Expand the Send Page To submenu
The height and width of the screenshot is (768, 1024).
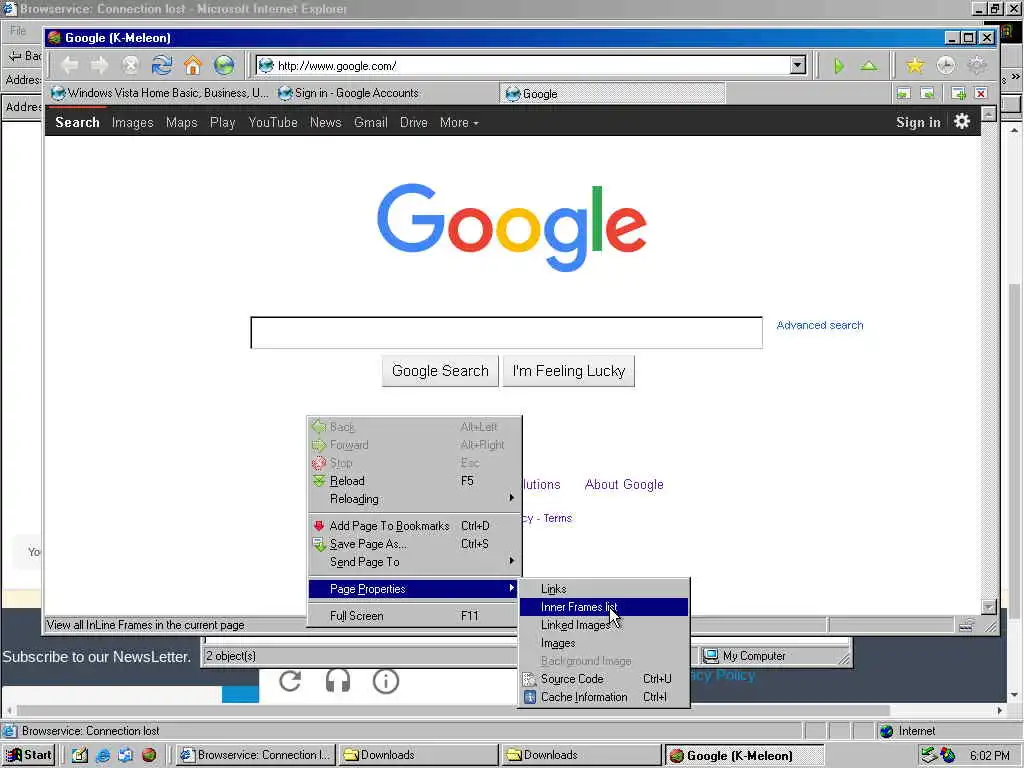click(x=414, y=562)
